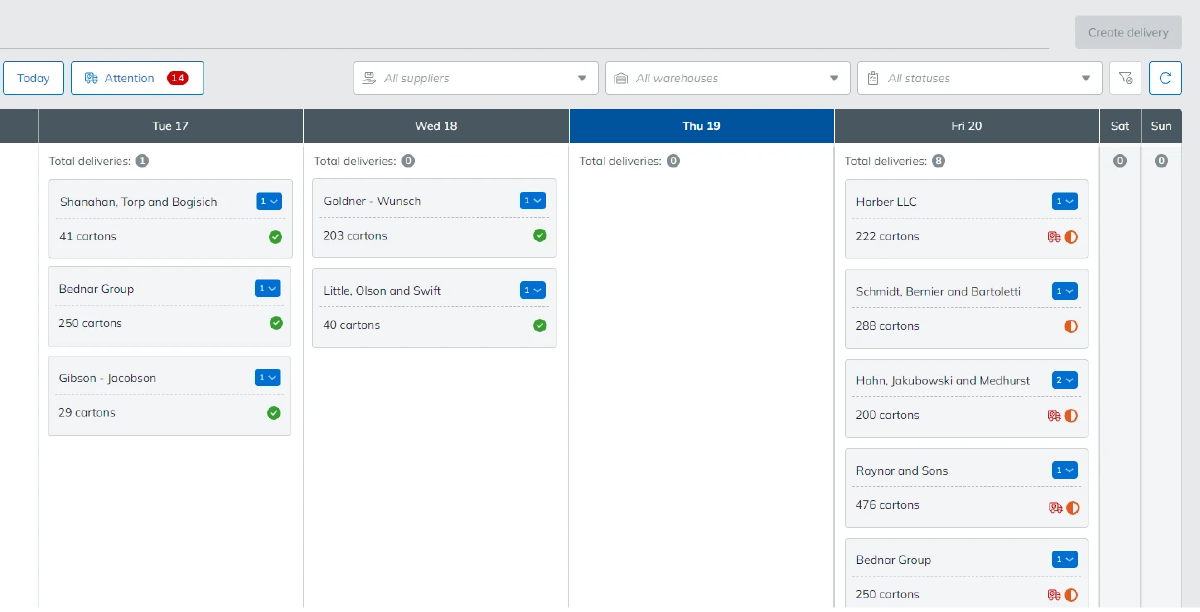
Task: Expand the count dropdown on Goldner - Wunsch
Action: [533, 201]
